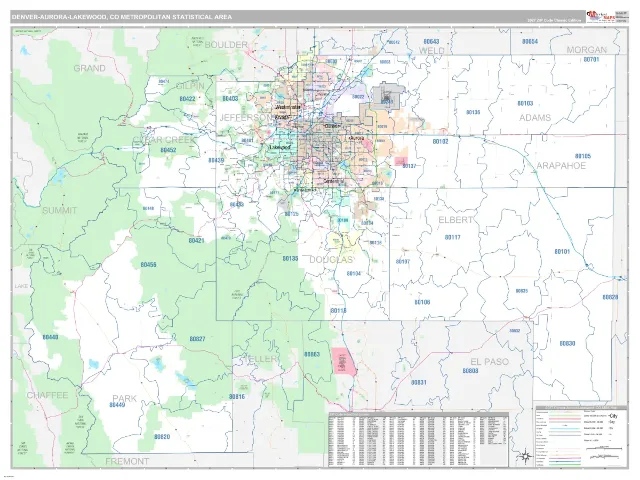Image resolution: width=640 pixels, height=480 pixels.
Task: Click ZIP code 80136
Action: pos(473,112)
